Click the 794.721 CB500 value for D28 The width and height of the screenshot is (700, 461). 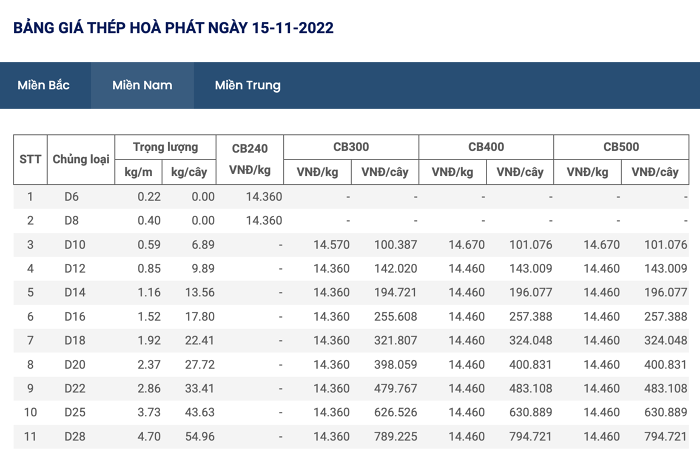click(x=665, y=436)
